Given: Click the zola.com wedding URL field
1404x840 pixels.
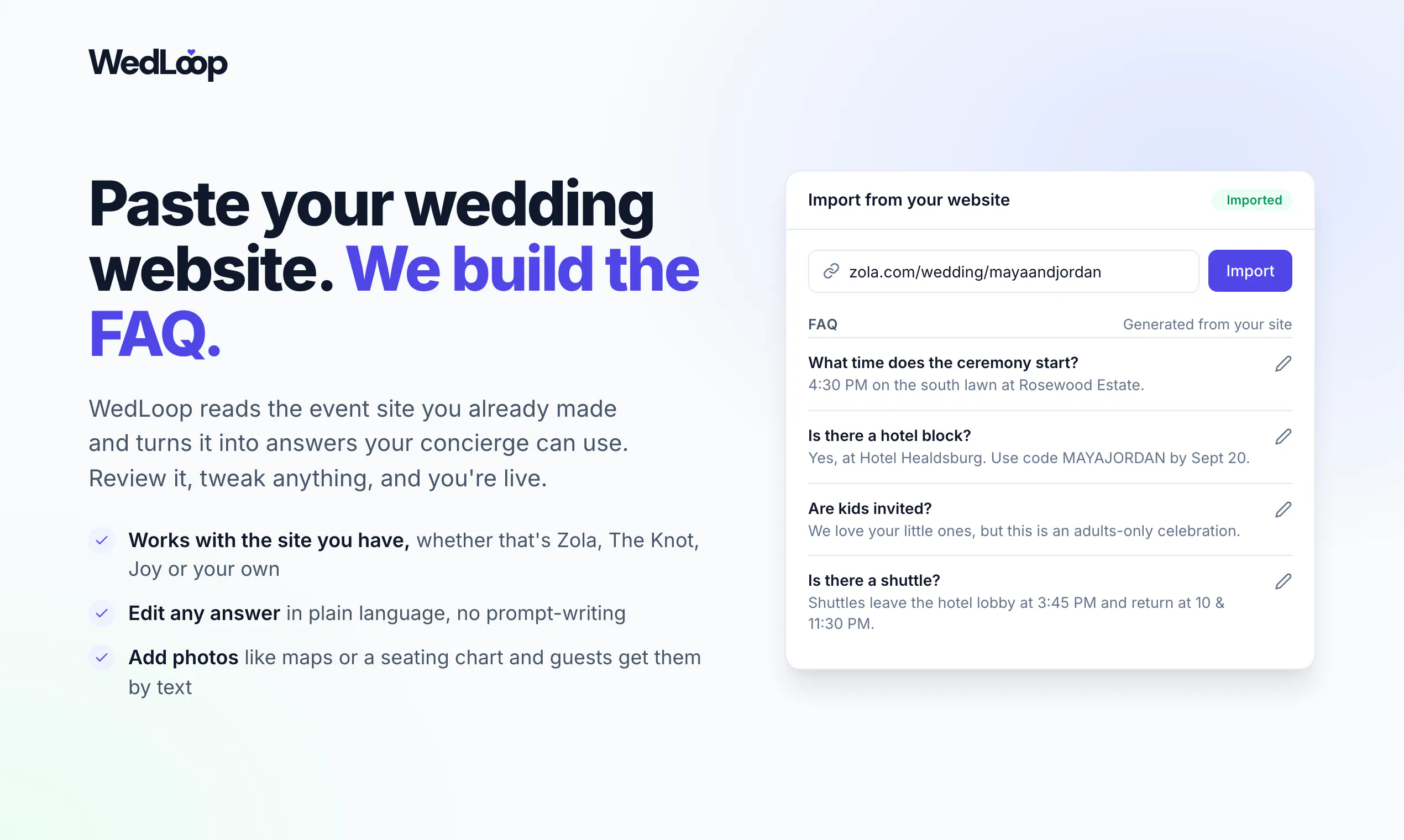Looking at the screenshot, I should (1003, 272).
